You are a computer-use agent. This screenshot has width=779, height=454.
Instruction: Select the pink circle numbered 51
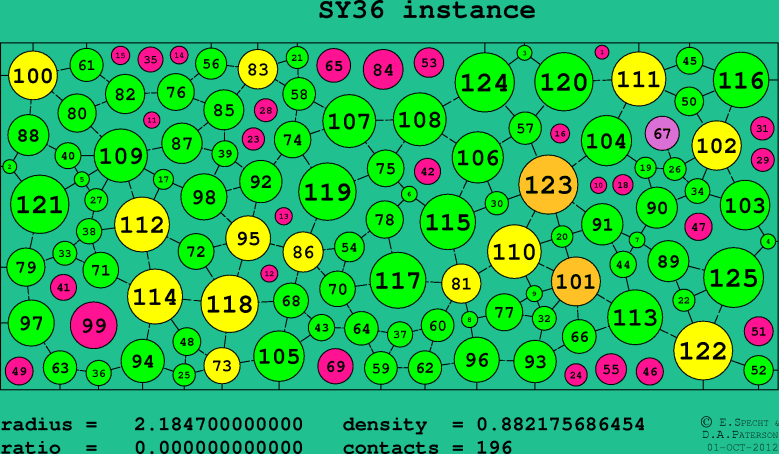pyautogui.click(x=759, y=331)
